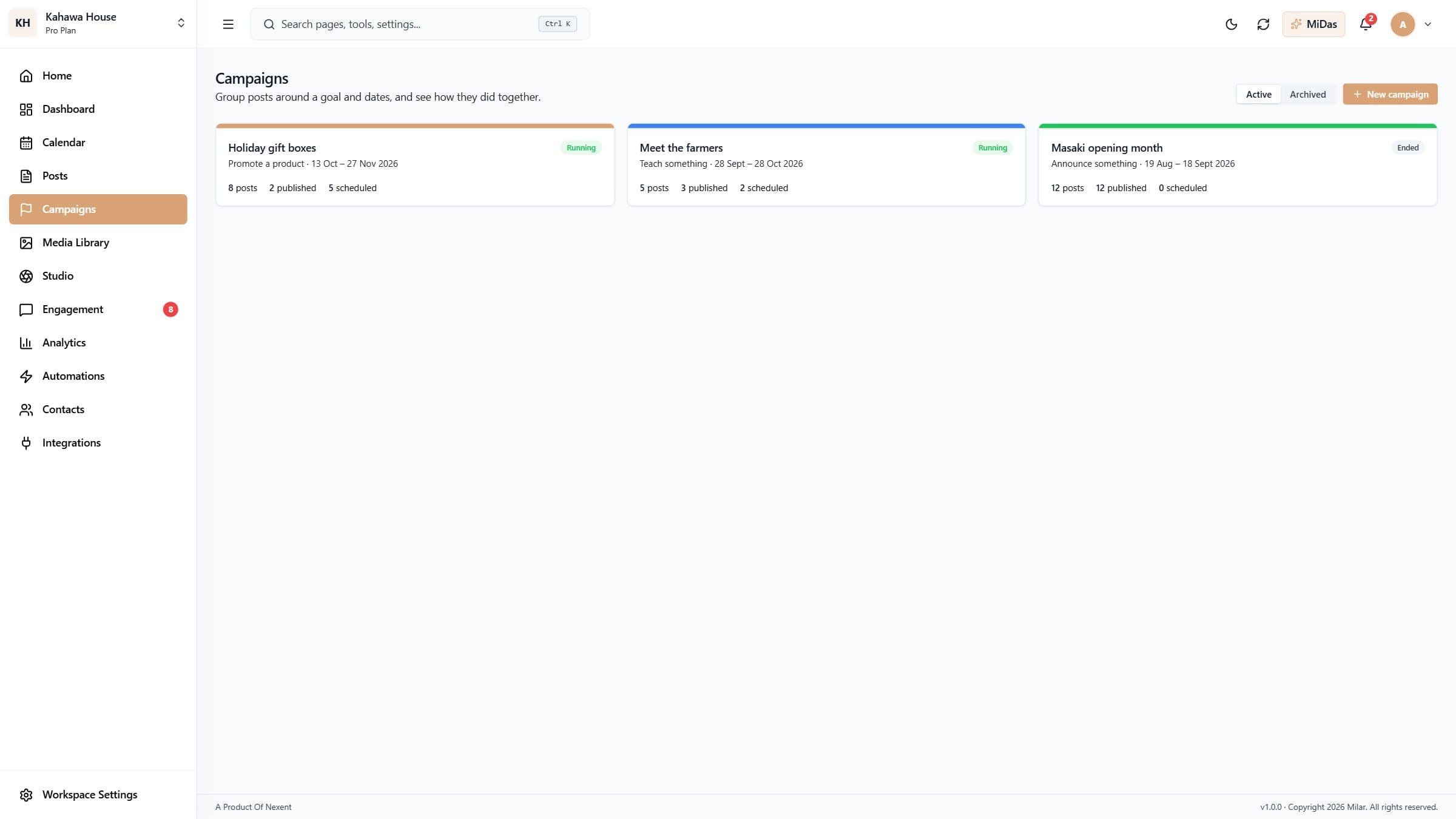Screen dimensions: 1456x819
Task: Click the refresh sync icon in header
Action: [1263, 24]
